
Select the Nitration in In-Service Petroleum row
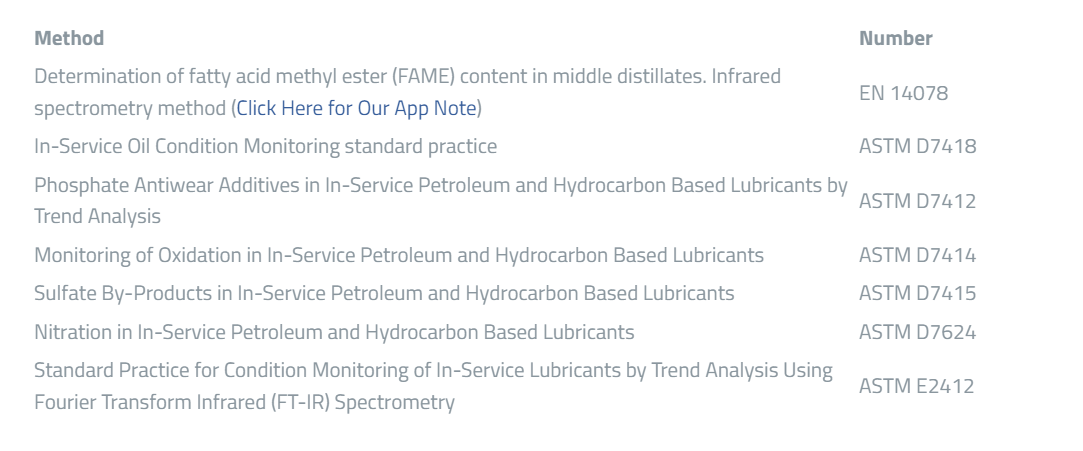pos(334,332)
